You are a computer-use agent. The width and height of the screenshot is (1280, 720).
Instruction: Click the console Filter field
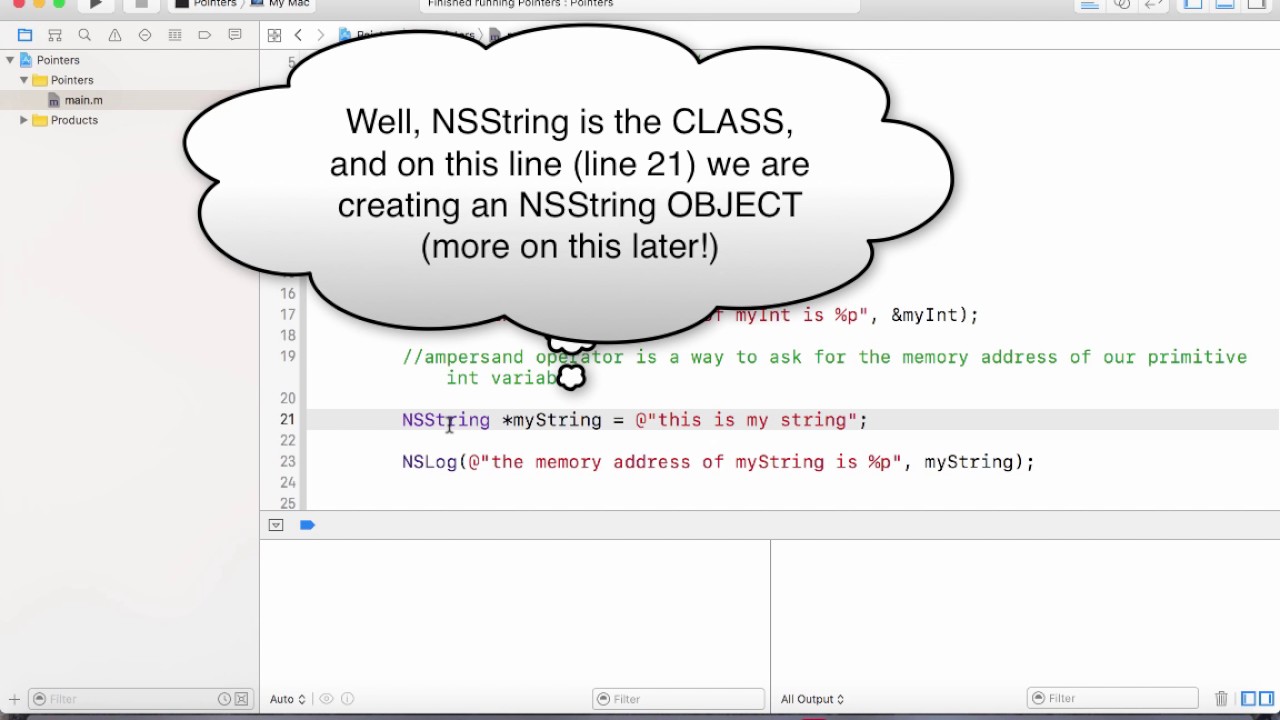point(1112,699)
